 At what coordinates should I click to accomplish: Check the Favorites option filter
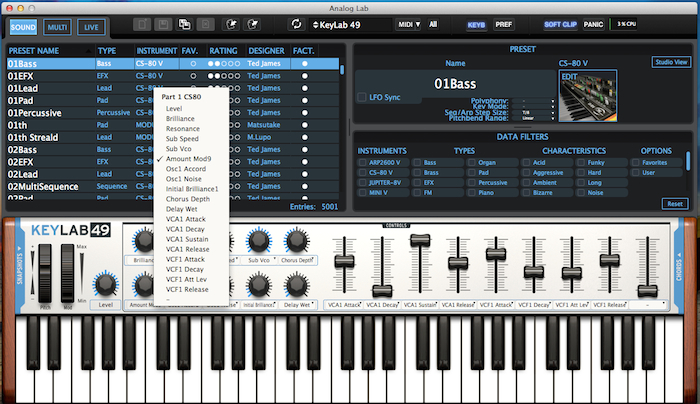tap(635, 162)
